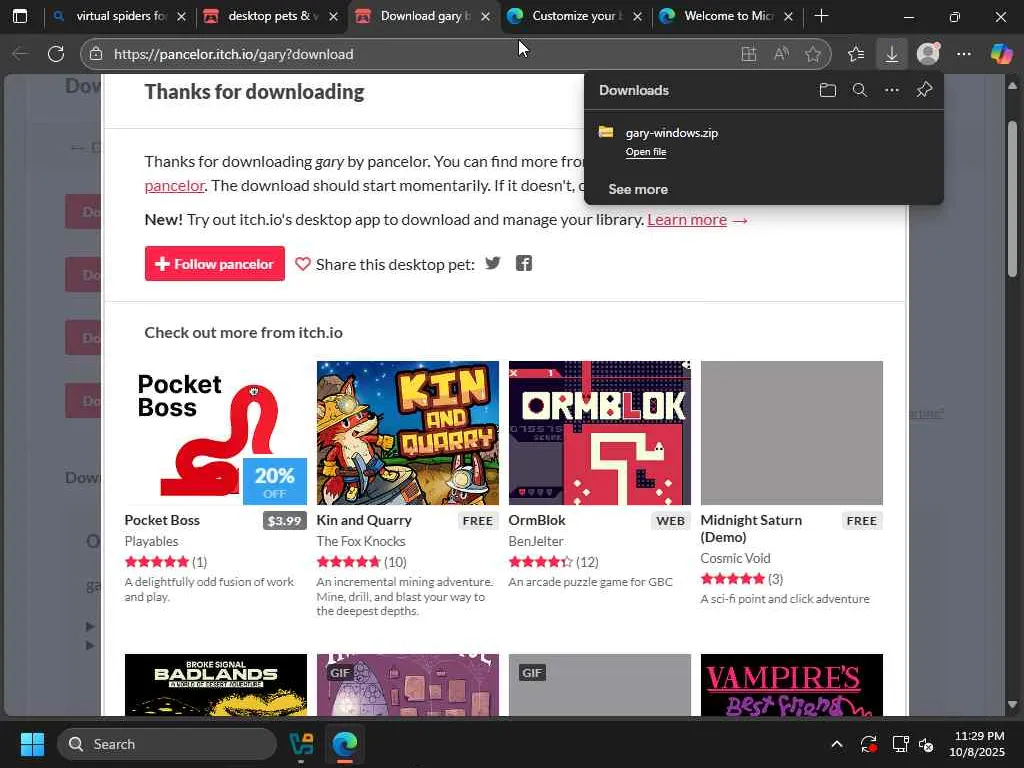Open Cosmic Void author link

735,558
